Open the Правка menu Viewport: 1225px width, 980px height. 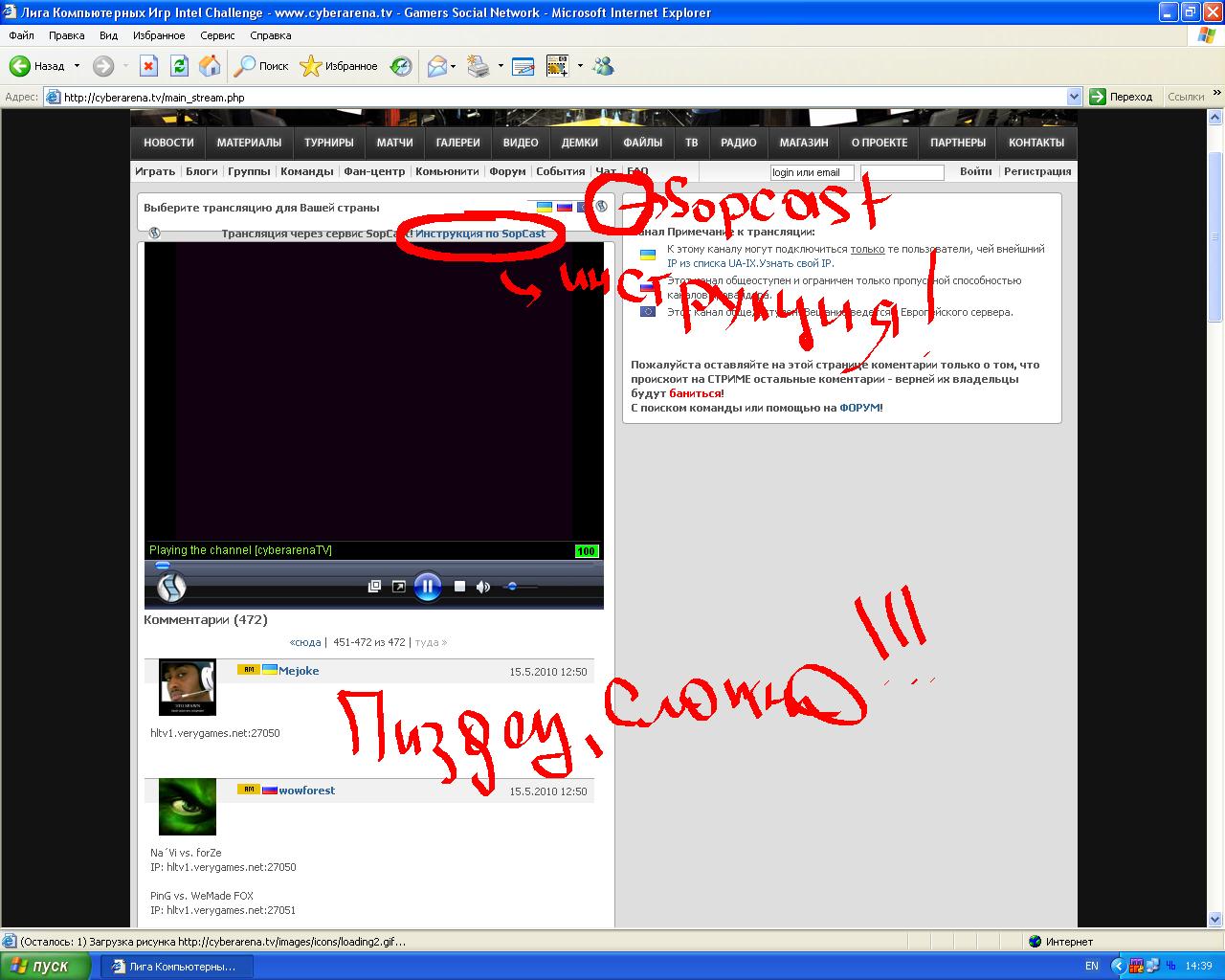pos(67,35)
